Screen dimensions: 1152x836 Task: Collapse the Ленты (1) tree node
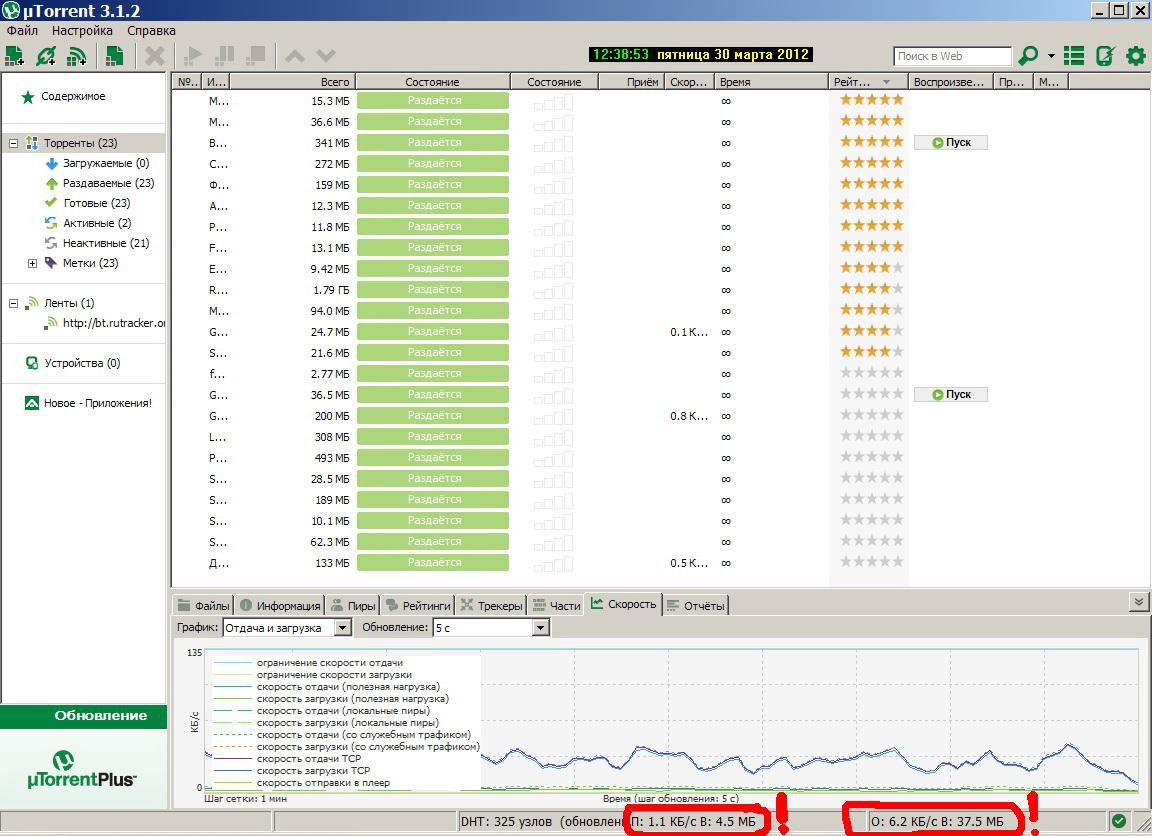pos(13,303)
